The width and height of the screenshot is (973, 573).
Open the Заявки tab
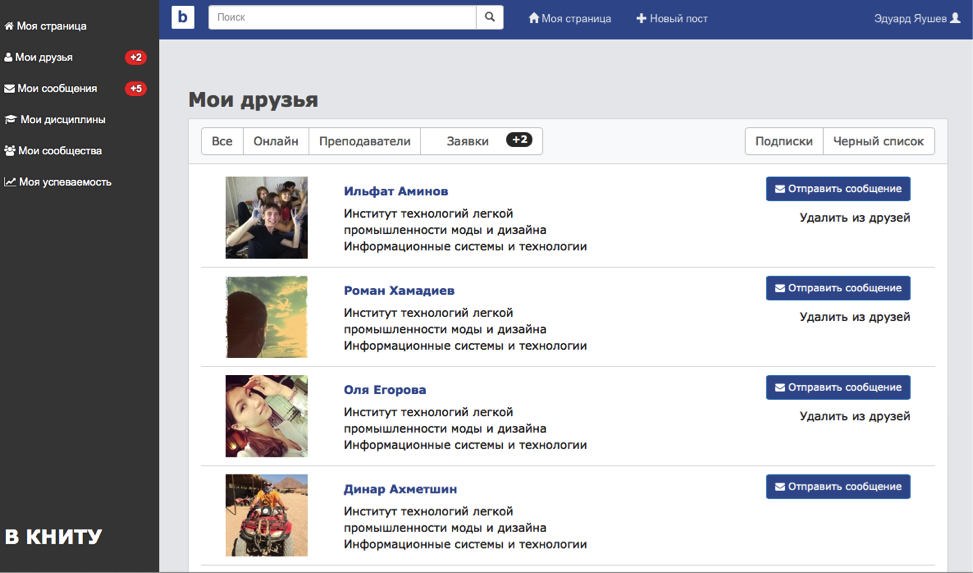coord(482,141)
